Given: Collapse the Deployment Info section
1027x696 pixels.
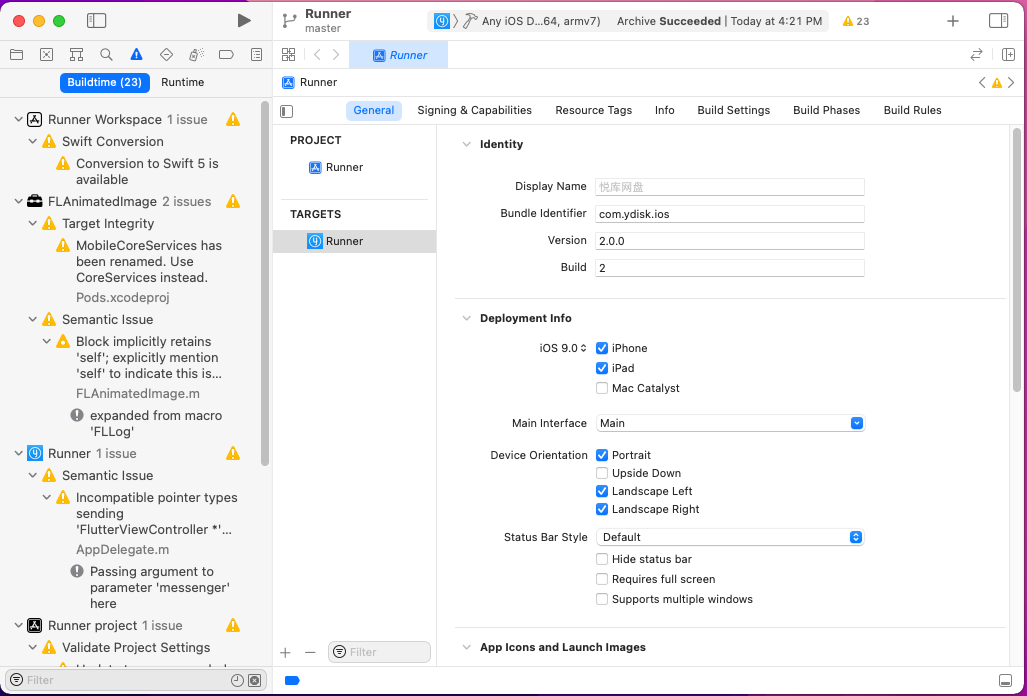Looking at the screenshot, I should tap(465, 318).
